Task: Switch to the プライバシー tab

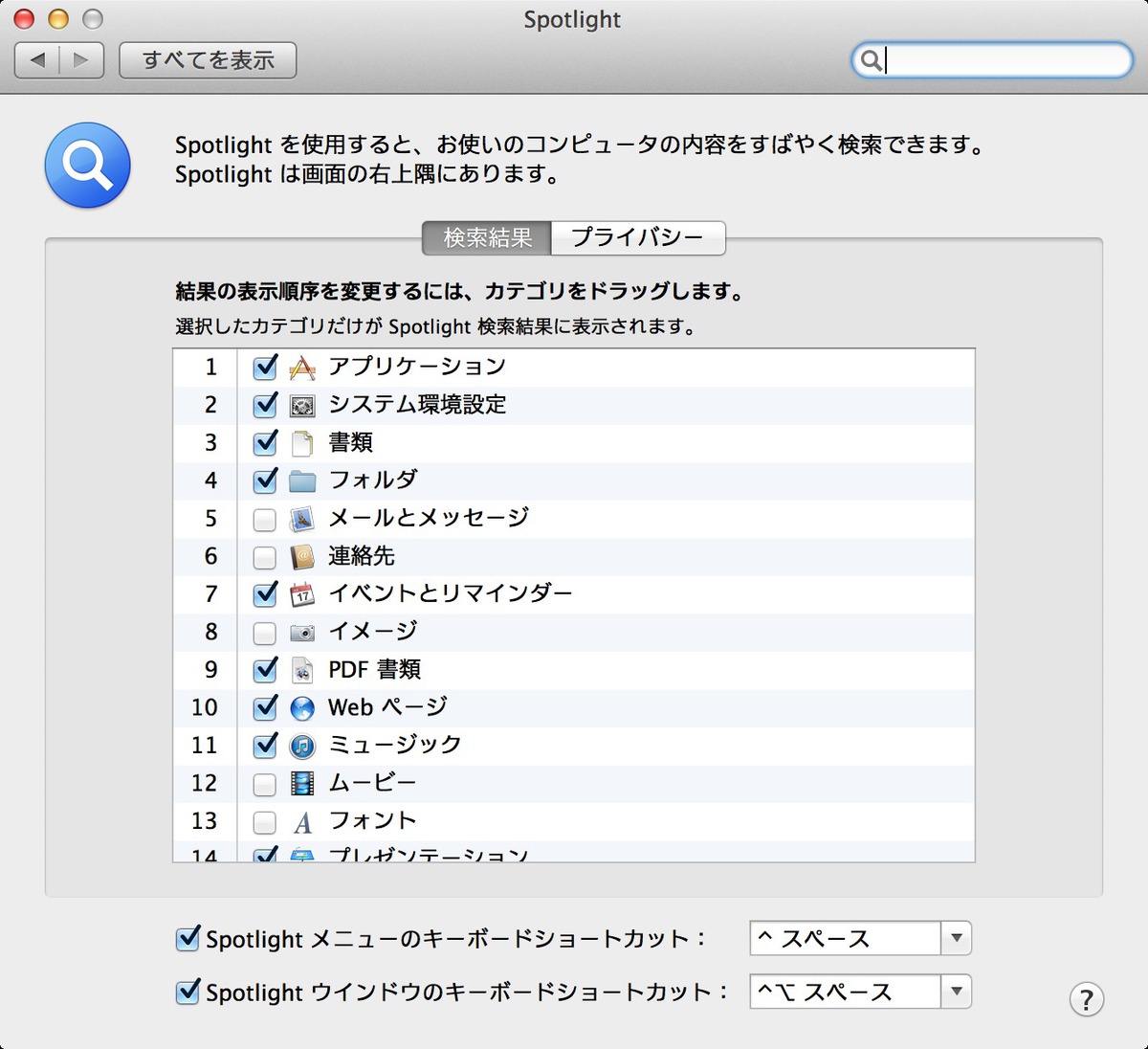Action: pos(638,237)
